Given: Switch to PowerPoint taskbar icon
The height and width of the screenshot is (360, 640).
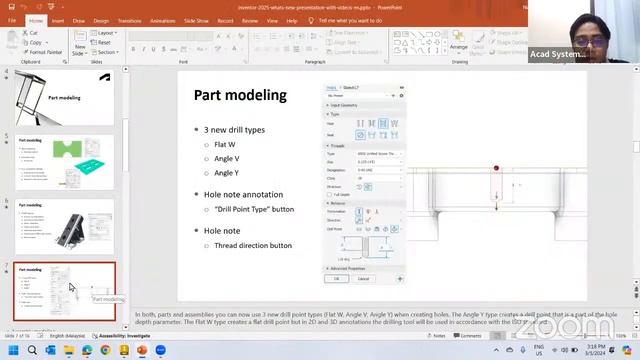Looking at the screenshot, I should point(142,350).
